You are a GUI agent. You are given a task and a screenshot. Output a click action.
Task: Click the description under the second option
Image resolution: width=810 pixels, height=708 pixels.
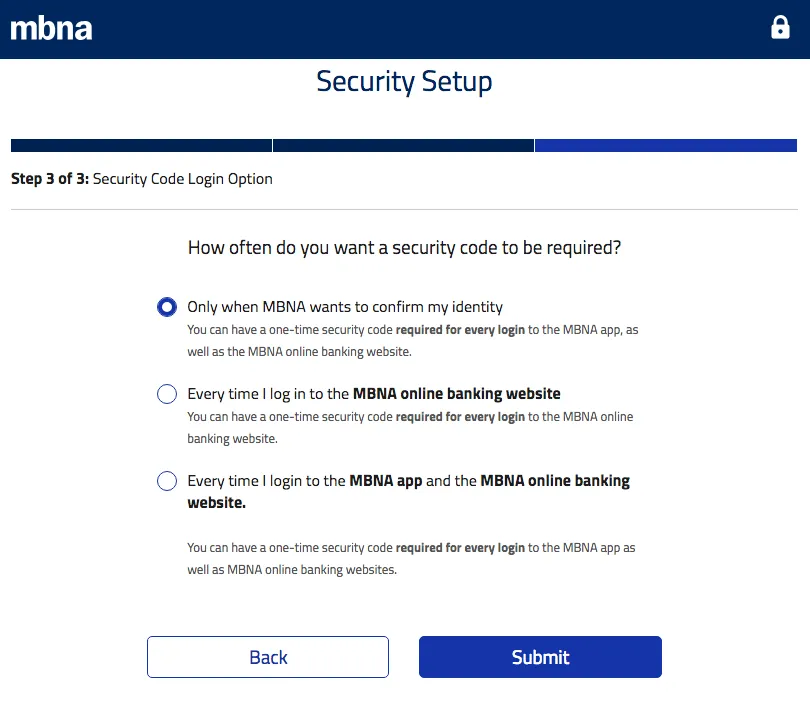[410, 427]
